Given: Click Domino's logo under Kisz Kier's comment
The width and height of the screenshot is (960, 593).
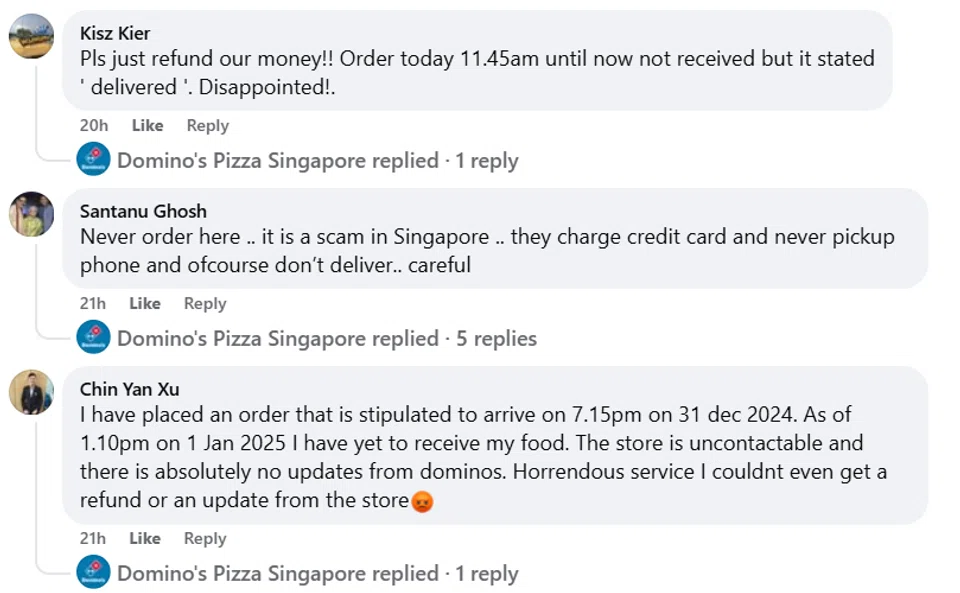Looking at the screenshot, I should point(94,160).
